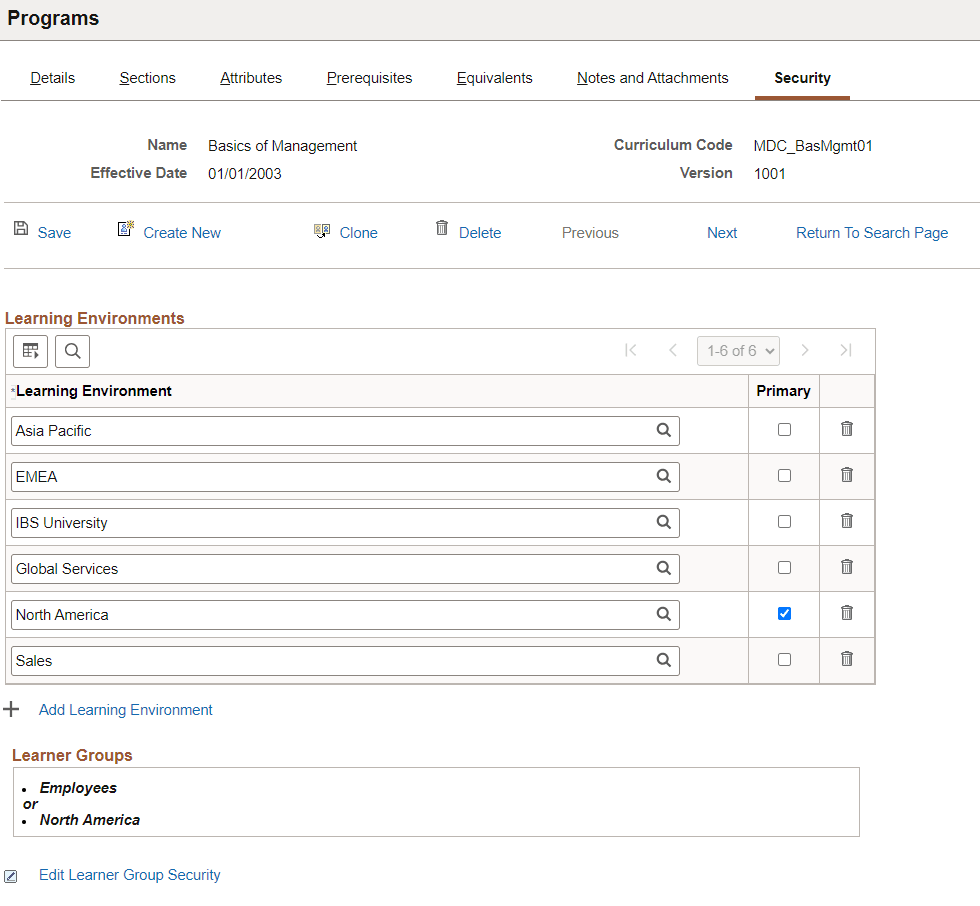980x906 pixels.
Task: Switch to the Details tab
Action: 52,77
